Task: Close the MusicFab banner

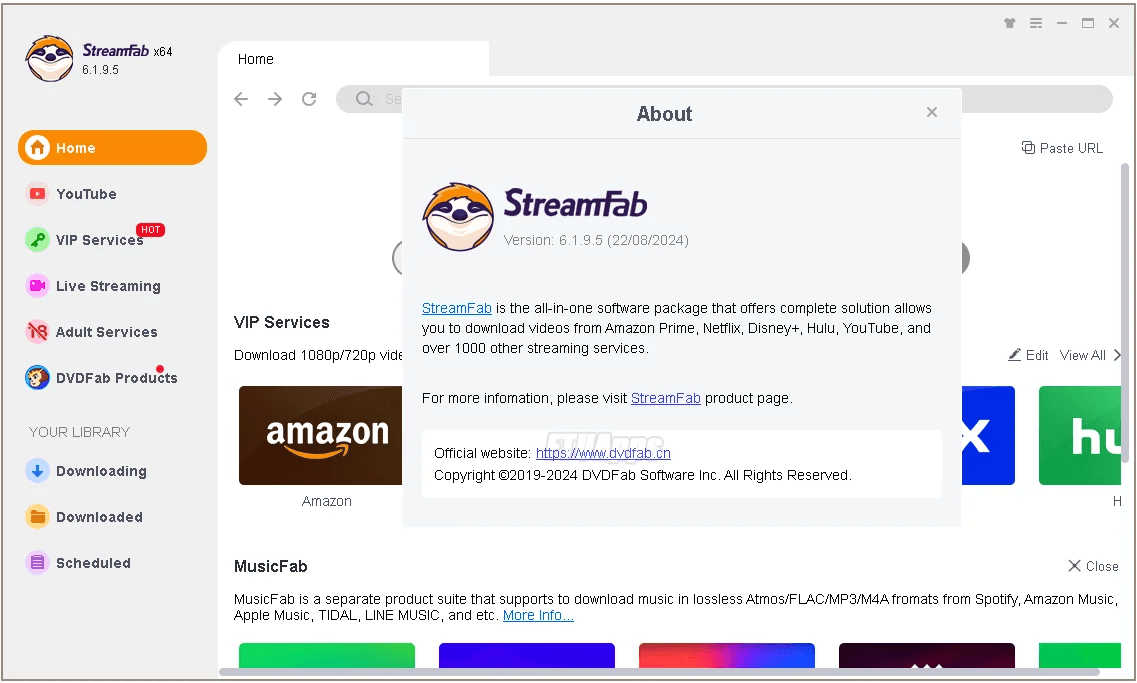Action: [x=1092, y=566]
